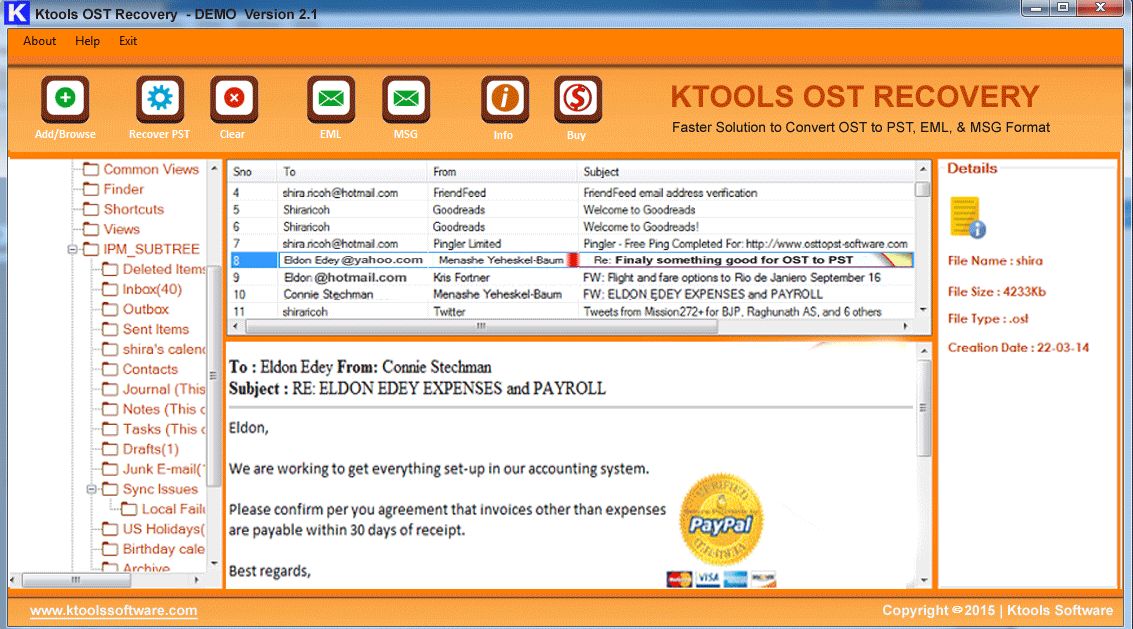The width and height of the screenshot is (1133, 629).
Task: Select the Pingler Limited email row
Action: pos(572,244)
